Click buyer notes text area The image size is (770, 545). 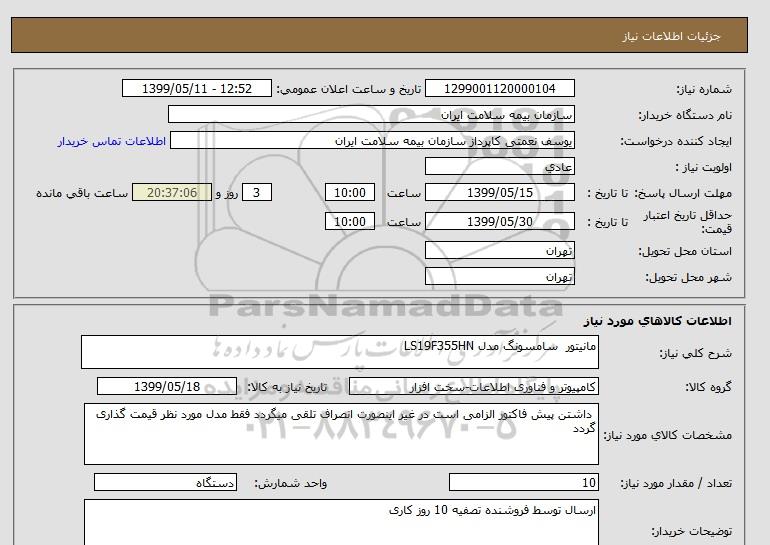[x=341, y=522]
